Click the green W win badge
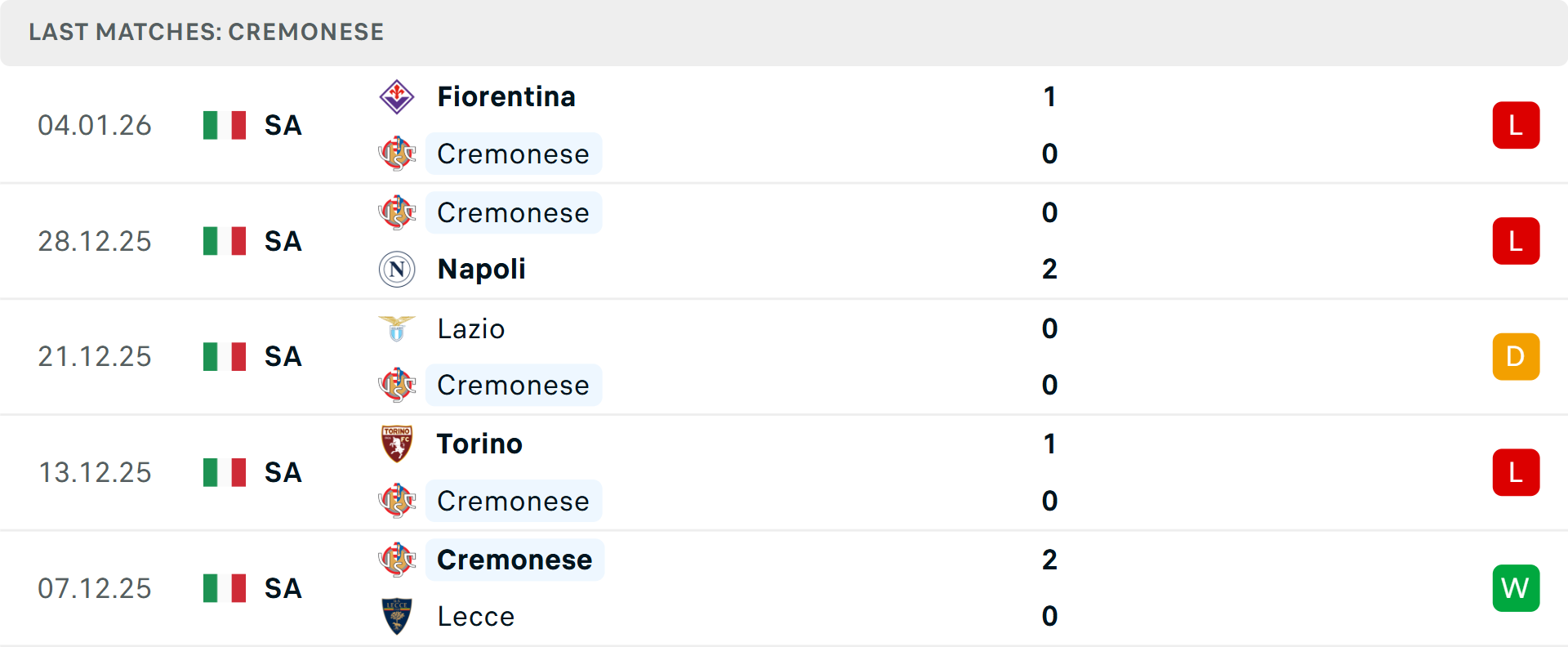1568x647 pixels. [x=1516, y=588]
